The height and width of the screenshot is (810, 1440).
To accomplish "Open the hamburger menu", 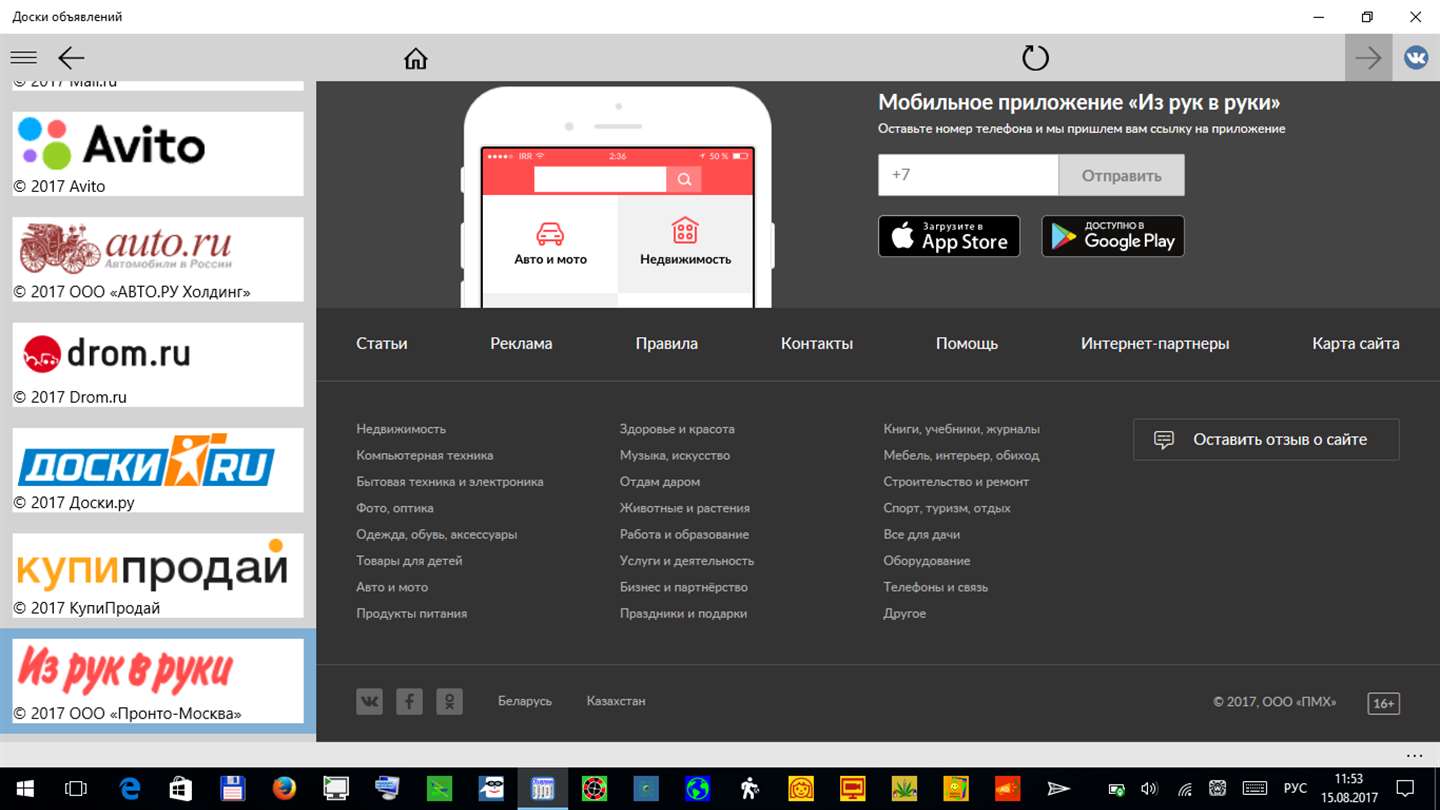I will 23,58.
